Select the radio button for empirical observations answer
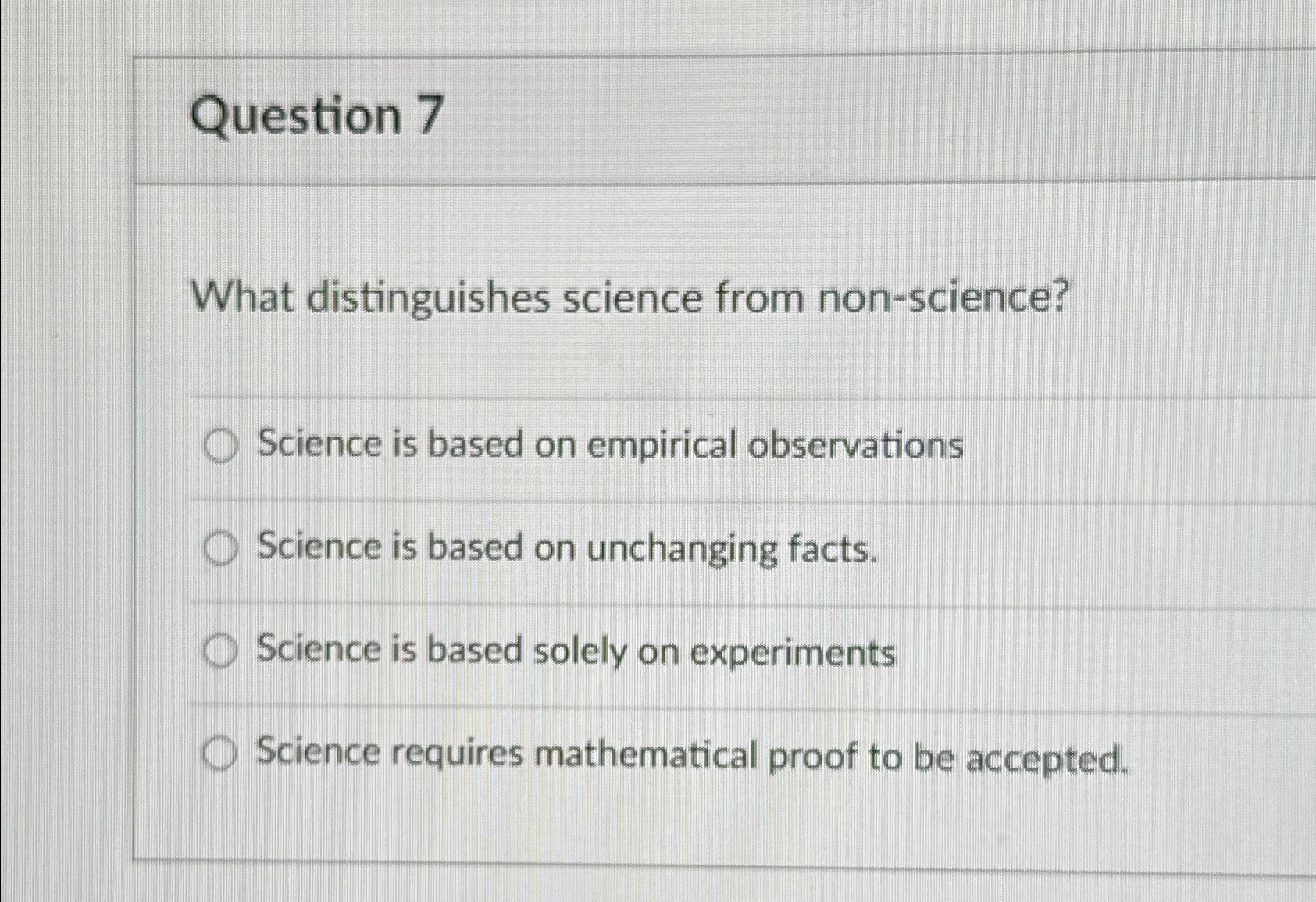The height and width of the screenshot is (902, 1316). coord(221,445)
